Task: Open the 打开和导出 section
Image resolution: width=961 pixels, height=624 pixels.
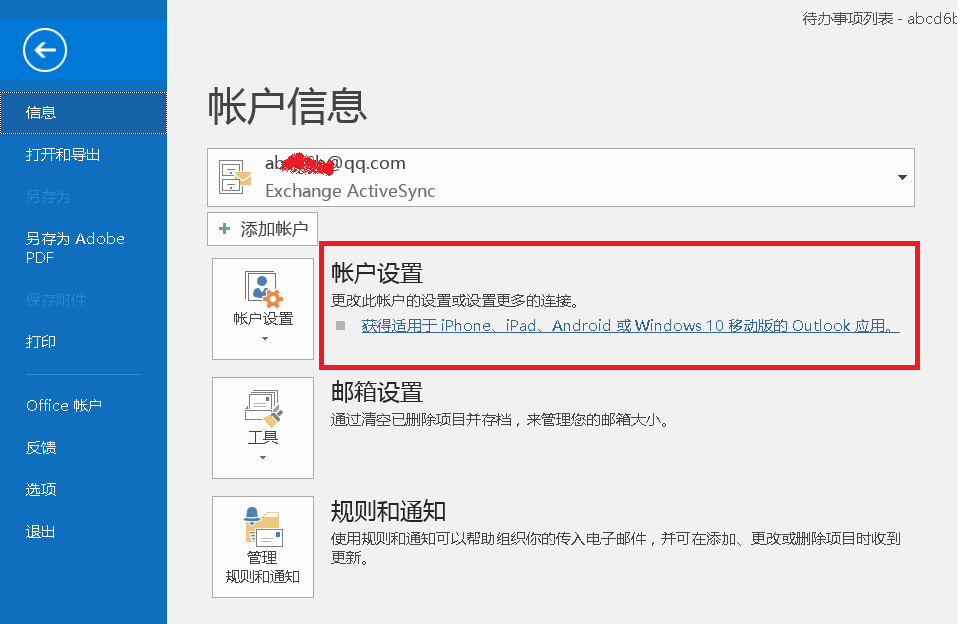Action: point(63,155)
